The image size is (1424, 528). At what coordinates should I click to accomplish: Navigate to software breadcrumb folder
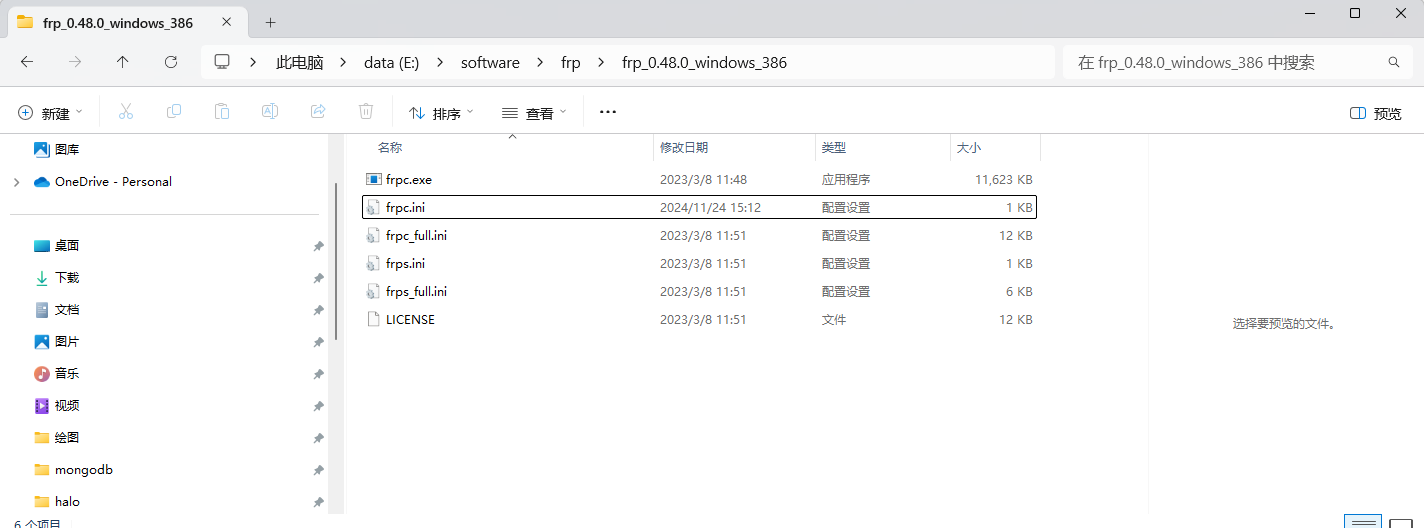click(x=490, y=62)
